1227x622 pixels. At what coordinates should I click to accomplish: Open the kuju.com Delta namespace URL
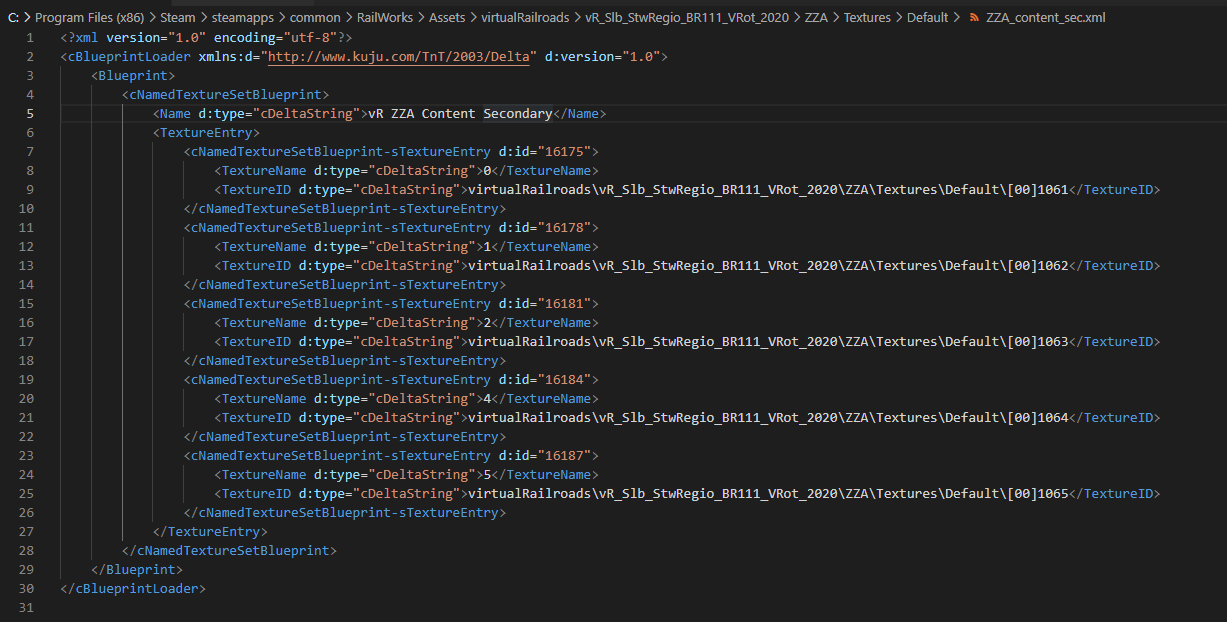click(x=402, y=57)
